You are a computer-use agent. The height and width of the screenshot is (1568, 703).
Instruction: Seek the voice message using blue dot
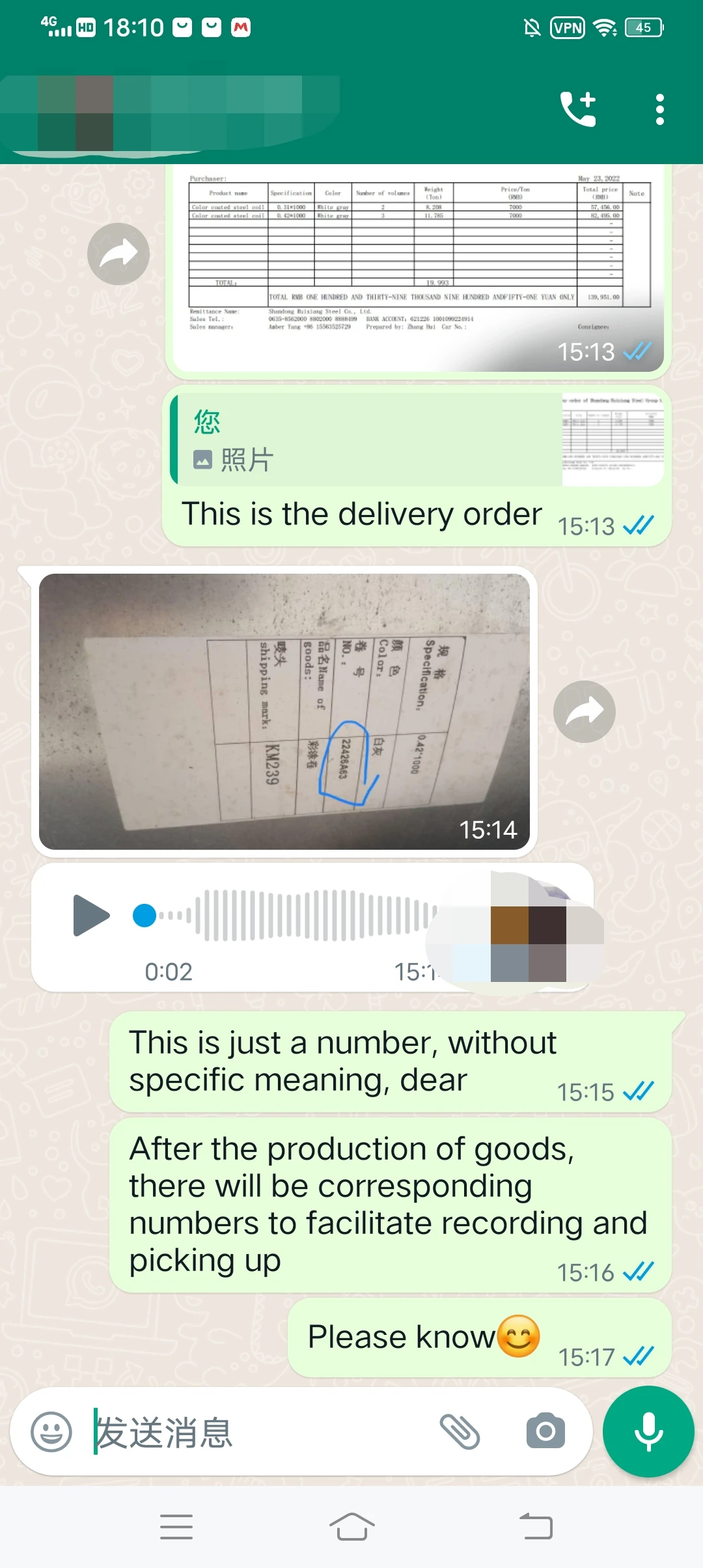coord(145,915)
